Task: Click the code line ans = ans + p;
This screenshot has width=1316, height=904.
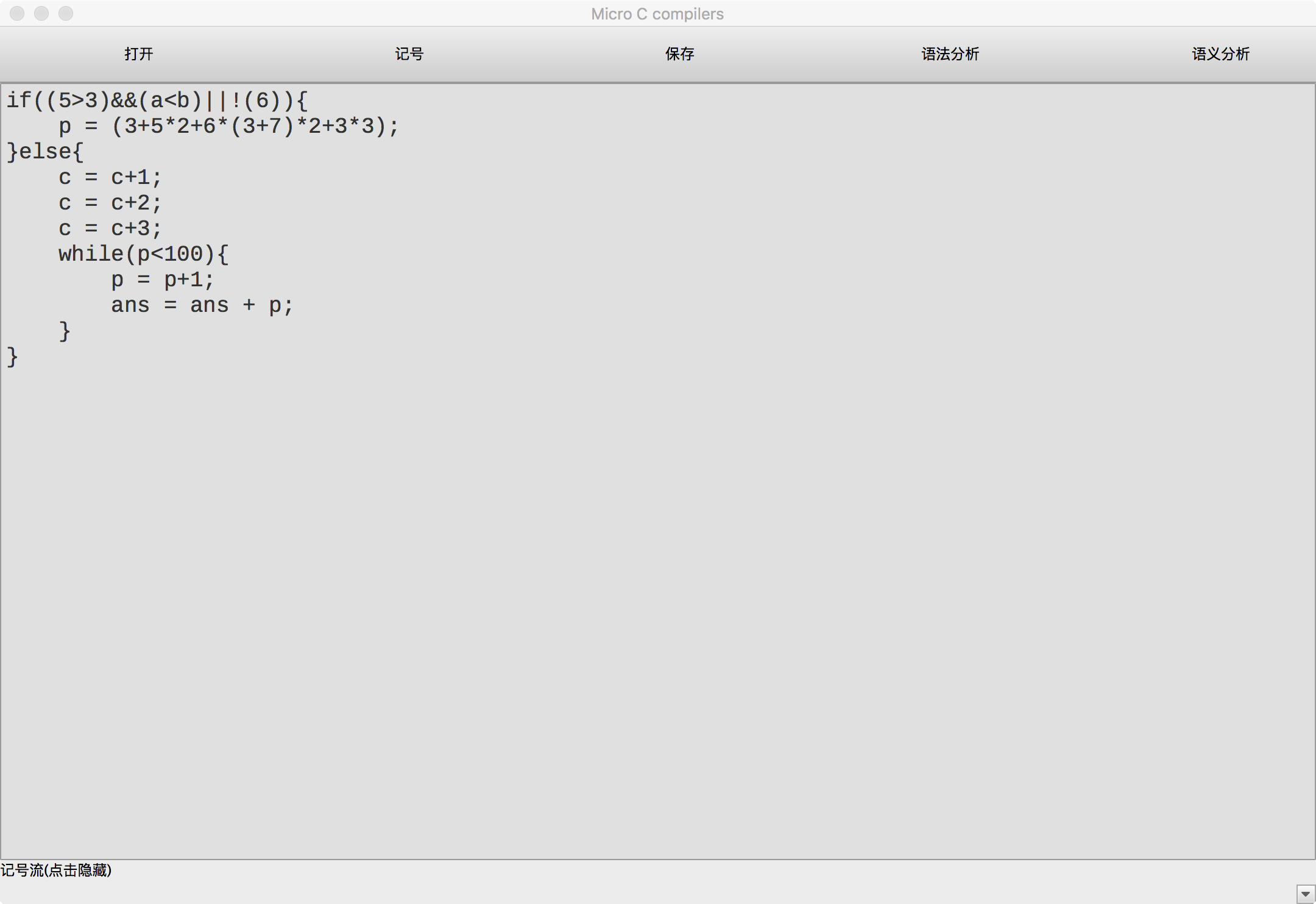Action: coord(202,305)
